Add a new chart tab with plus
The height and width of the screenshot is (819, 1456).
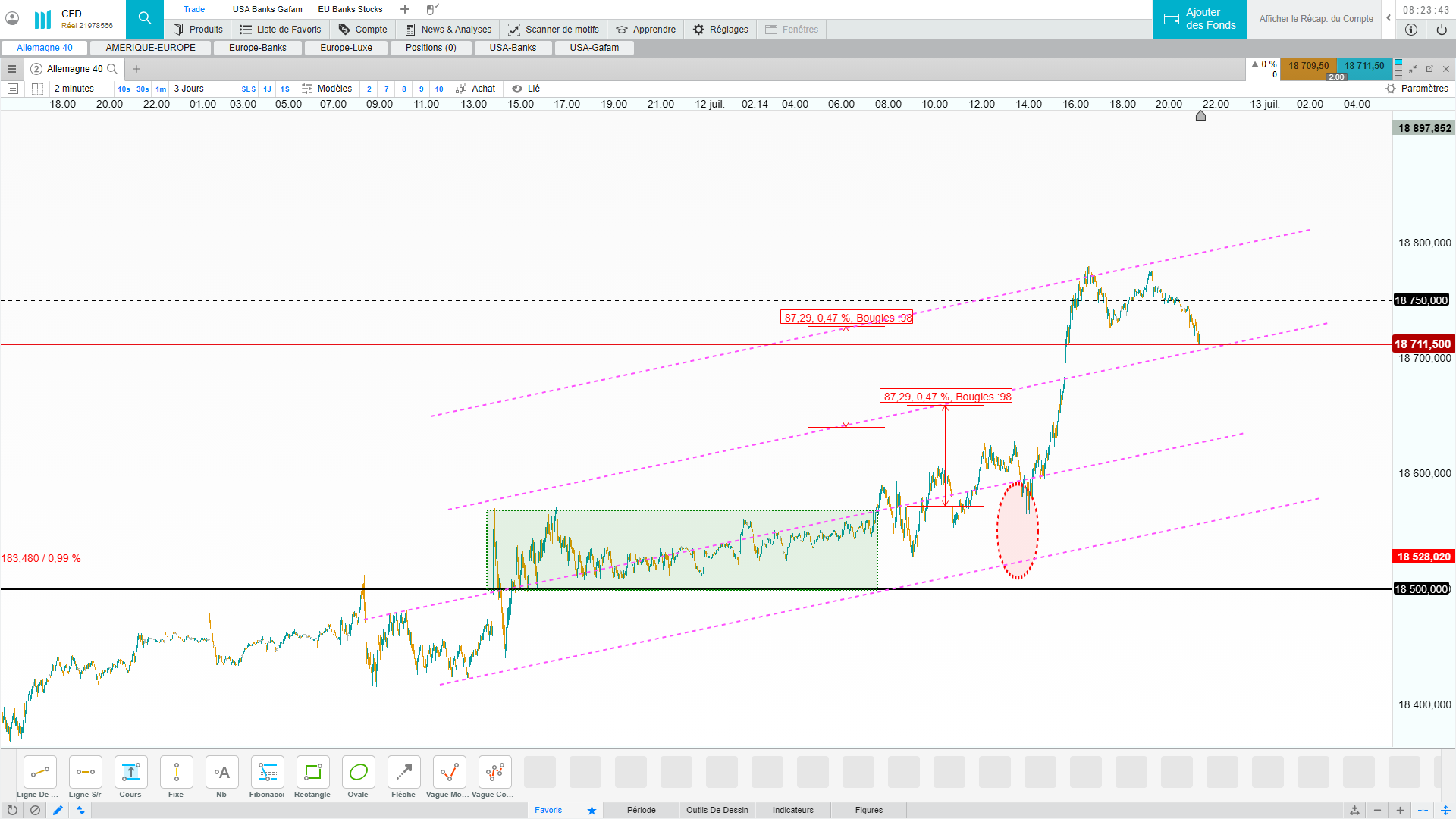pos(136,69)
